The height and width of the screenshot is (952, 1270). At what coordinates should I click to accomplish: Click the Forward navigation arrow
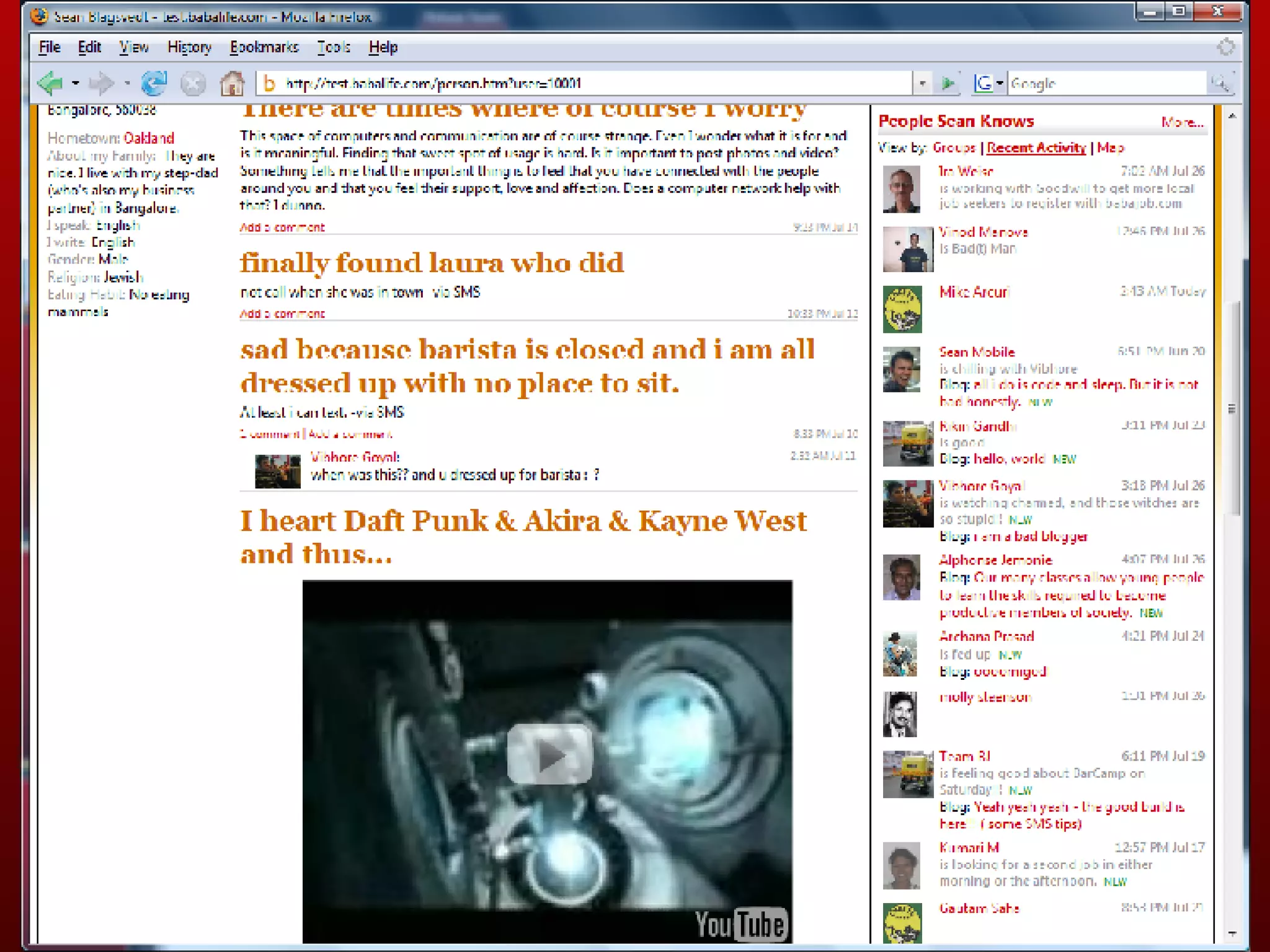click(x=101, y=83)
